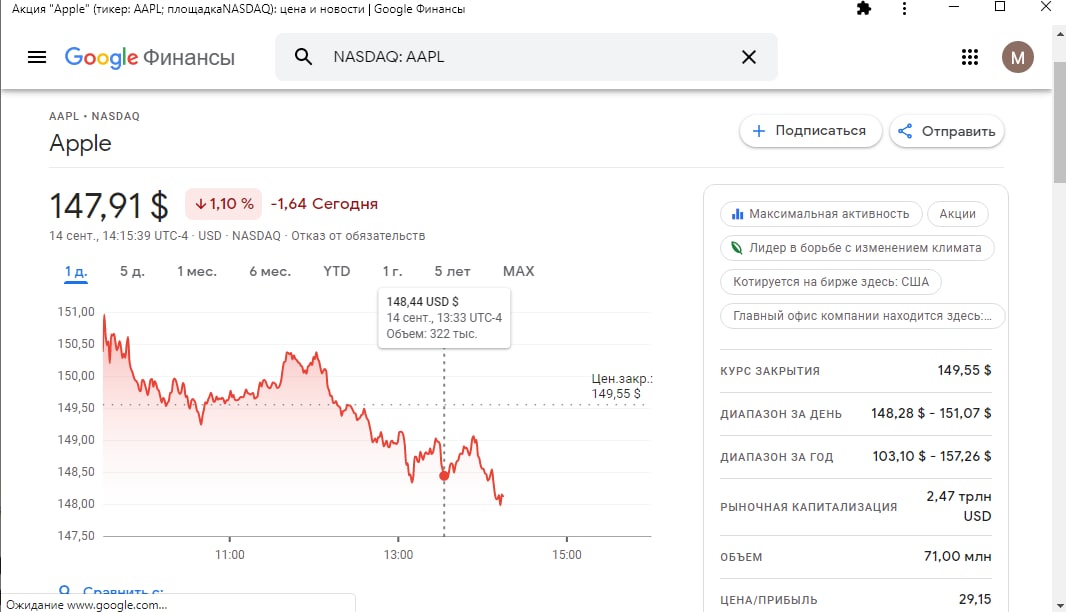Image resolution: width=1066 pixels, height=612 pixels.
Task: Click the page vertical scrollbar thumb
Action: 1059,122
